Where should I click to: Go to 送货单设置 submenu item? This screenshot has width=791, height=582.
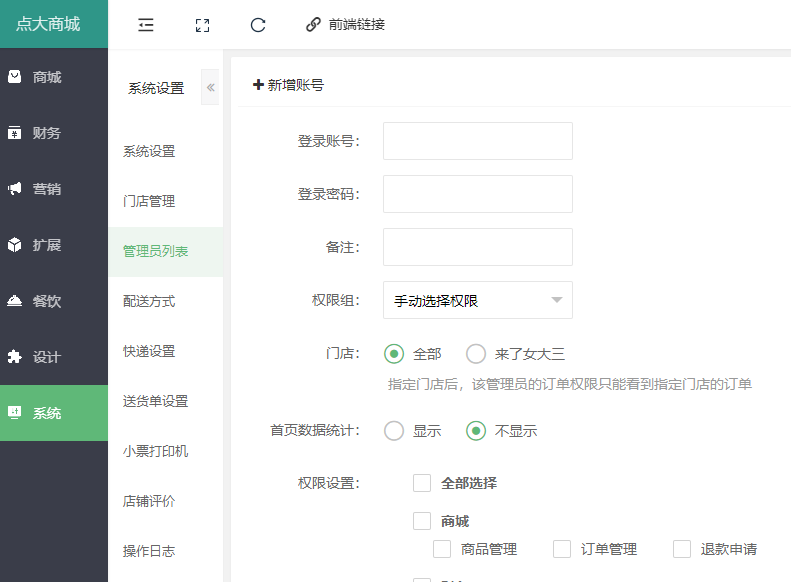coord(155,401)
